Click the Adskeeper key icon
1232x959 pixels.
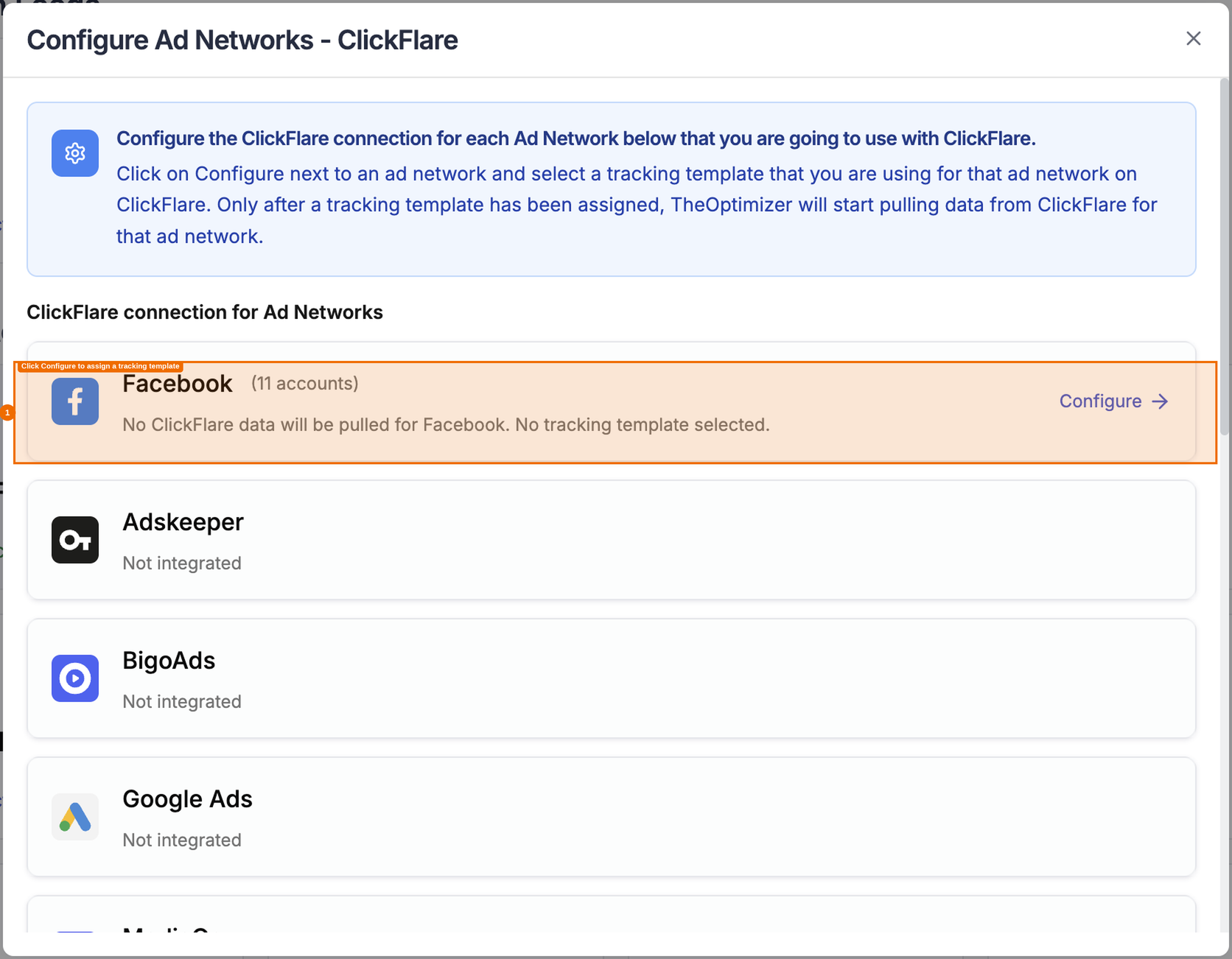point(75,540)
